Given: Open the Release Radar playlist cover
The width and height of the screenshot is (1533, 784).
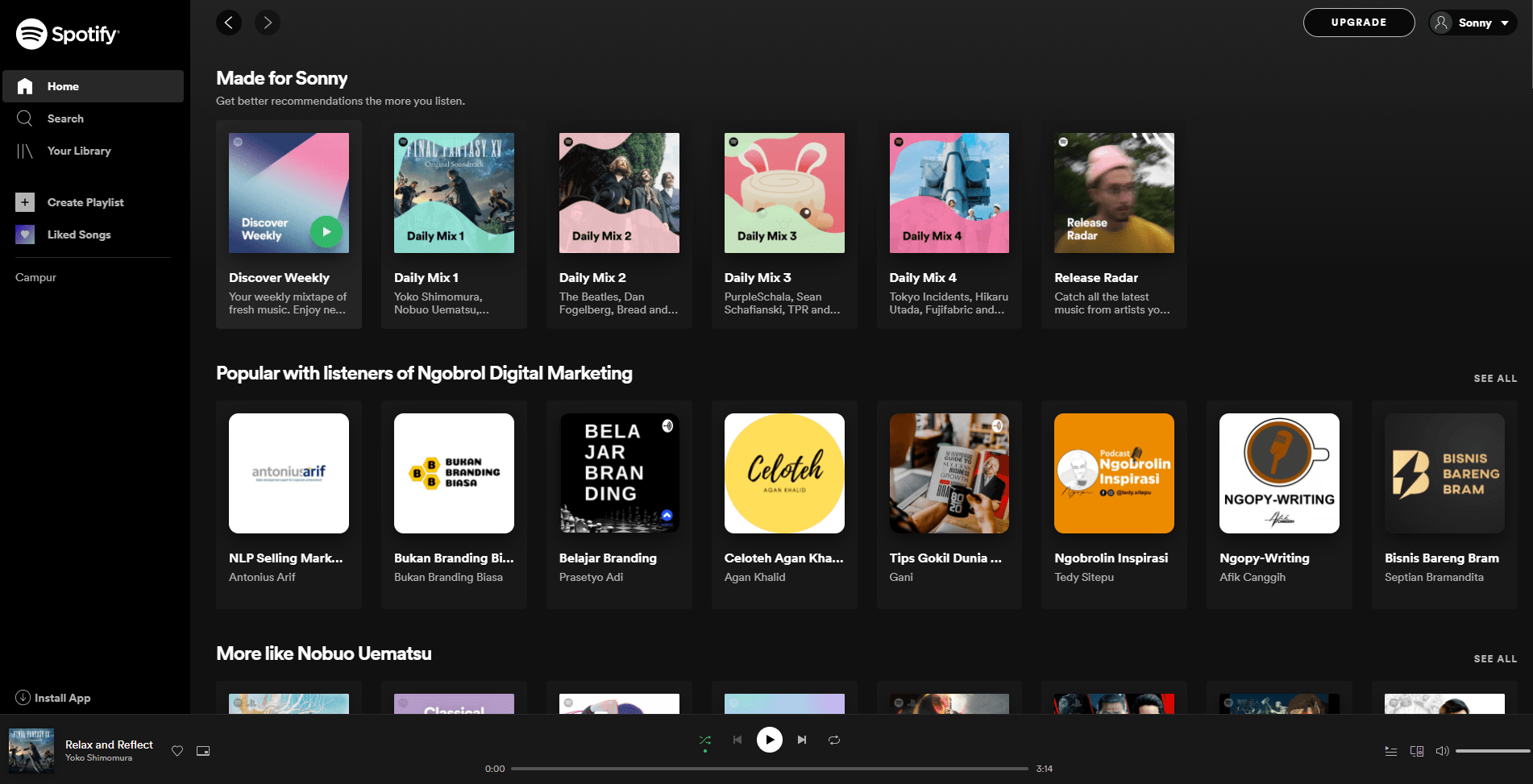Looking at the screenshot, I should [1114, 193].
